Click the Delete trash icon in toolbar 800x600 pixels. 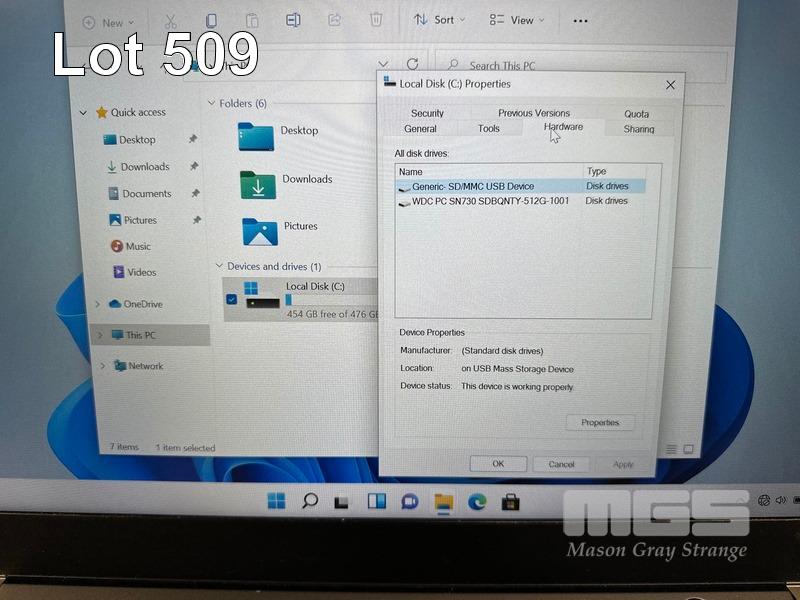coord(376,19)
